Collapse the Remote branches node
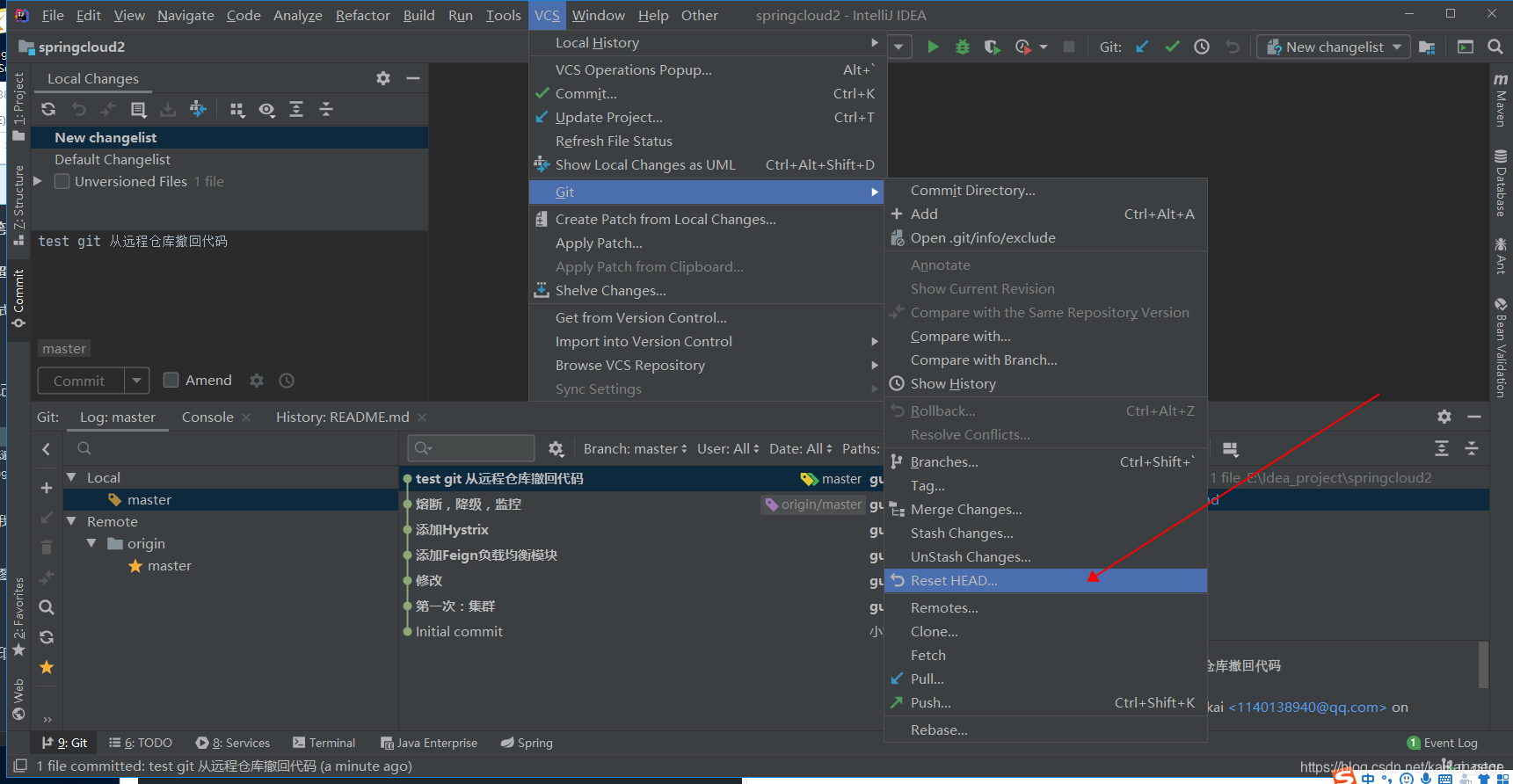Image resolution: width=1513 pixels, height=784 pixels. point(72,521)
